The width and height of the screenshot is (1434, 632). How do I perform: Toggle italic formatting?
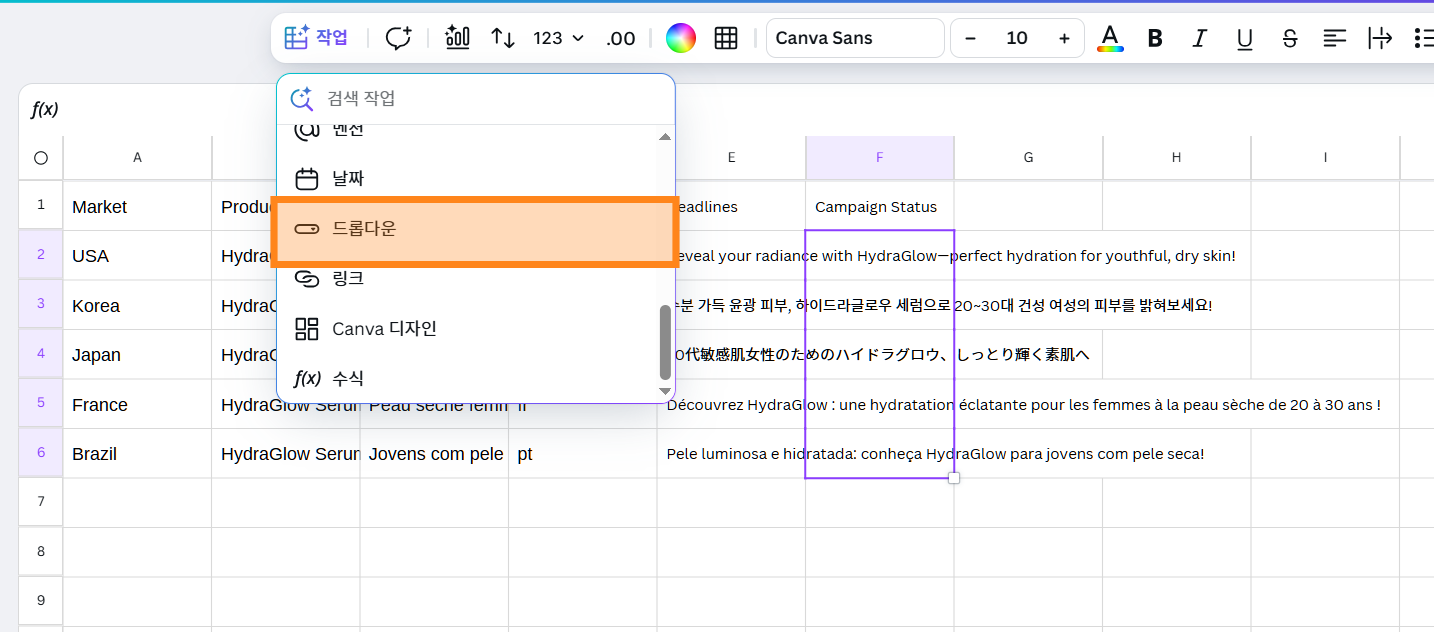1200,38
